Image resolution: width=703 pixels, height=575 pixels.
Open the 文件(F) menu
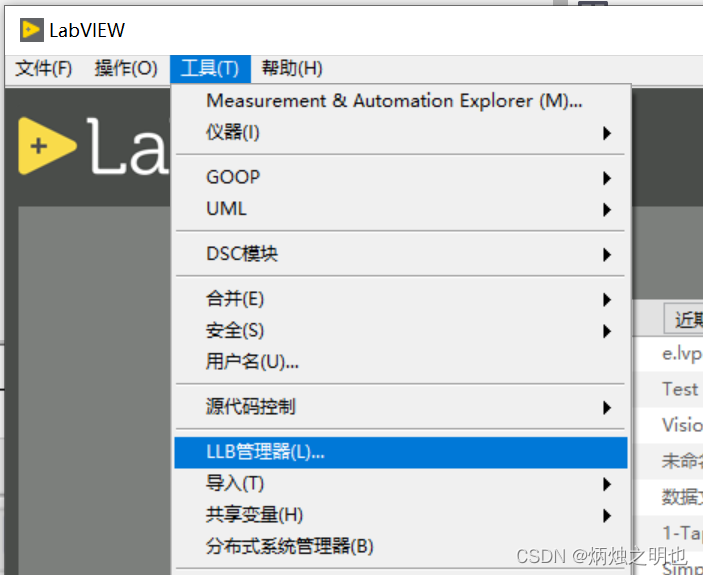pyautogui.click(x=43, y=69)
